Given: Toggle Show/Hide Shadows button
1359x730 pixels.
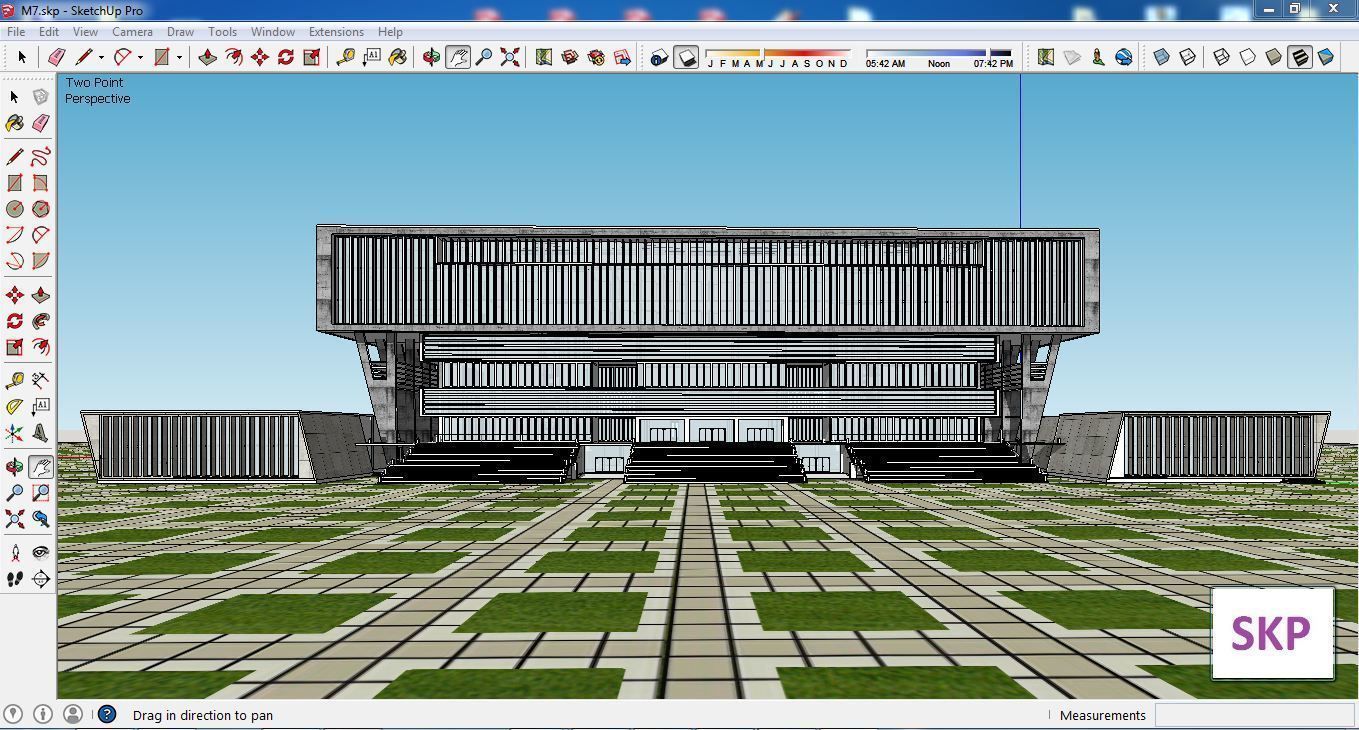Looking at the screenshot, I should [x=686, y=57].
